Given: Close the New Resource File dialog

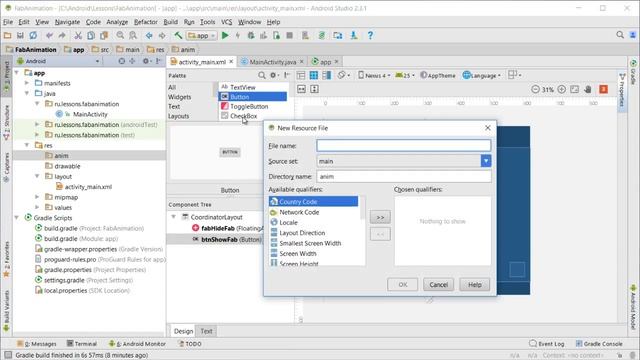Looking at the screenshot, I should [x=487, y=128].
